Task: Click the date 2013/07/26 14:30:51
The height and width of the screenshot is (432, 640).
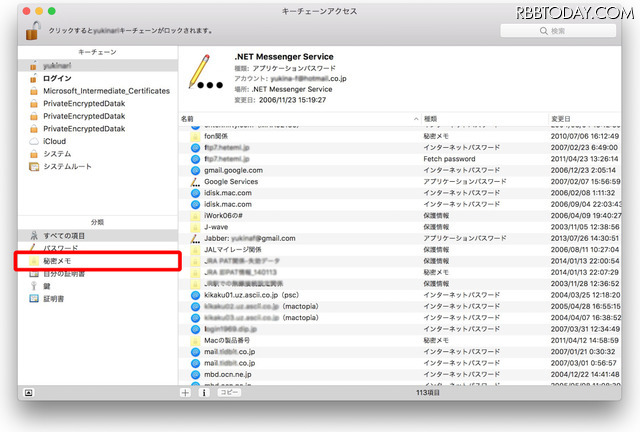Action: click(584, 238)
